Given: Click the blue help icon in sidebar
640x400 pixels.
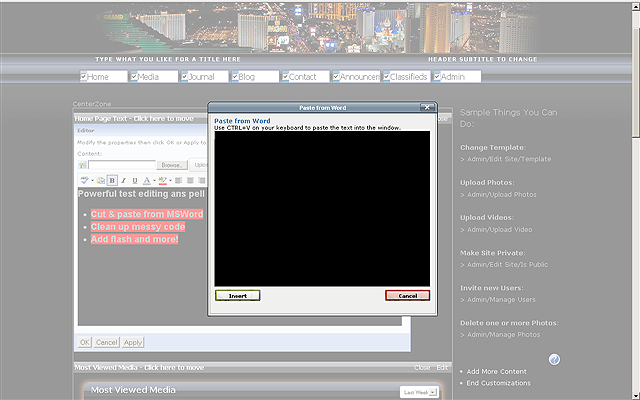Looking at the screenshot, I should (x=555, y=359).
